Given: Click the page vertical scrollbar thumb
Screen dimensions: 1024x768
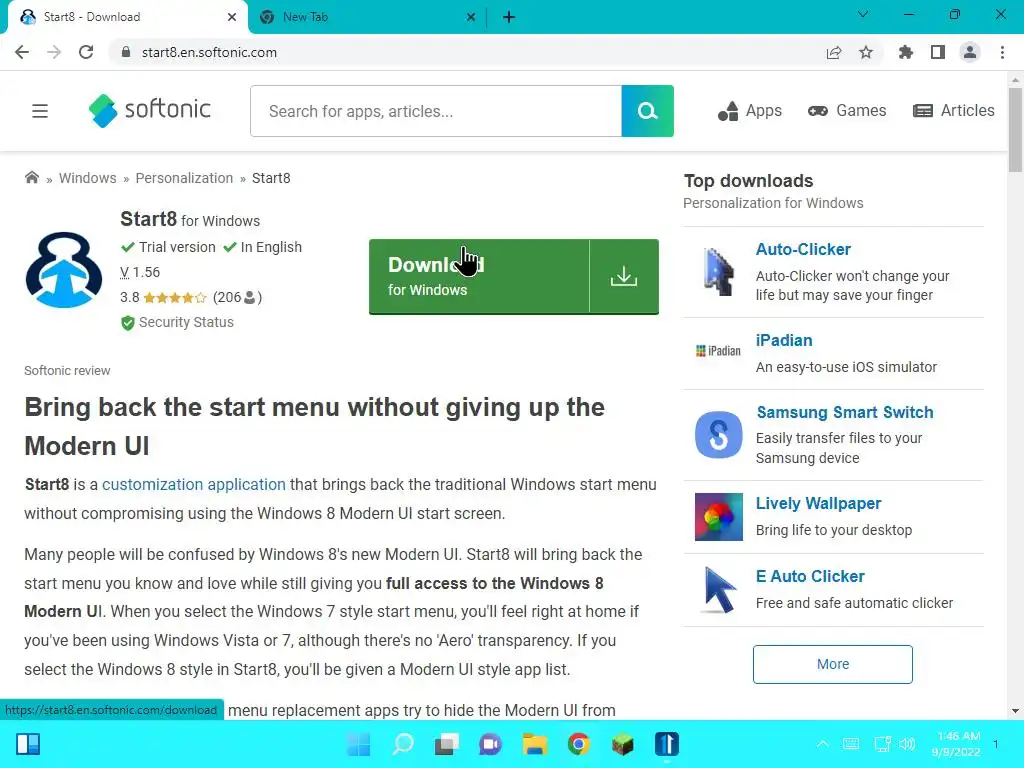Looking at the screenshot, I should (1015, 130).
